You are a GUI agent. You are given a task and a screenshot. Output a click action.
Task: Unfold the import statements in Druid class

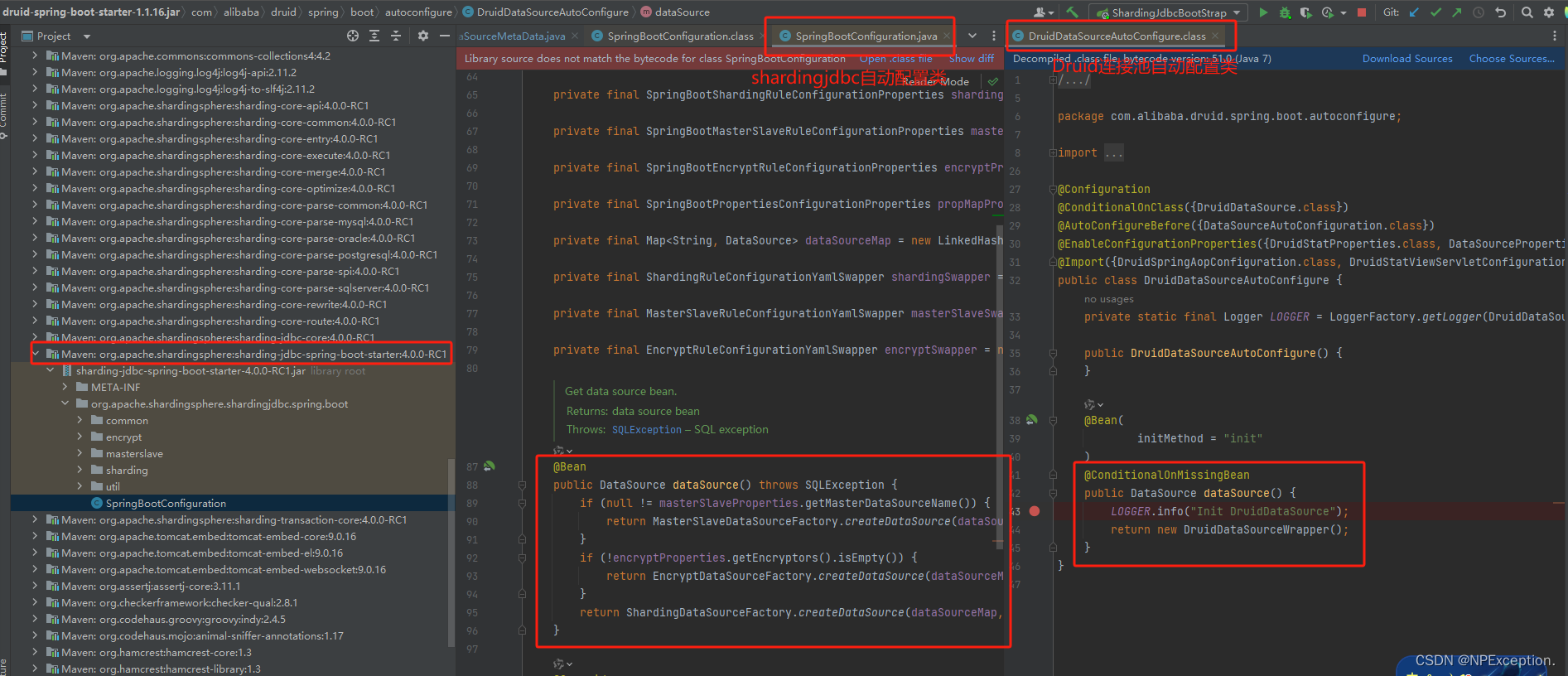[1053, 152]
